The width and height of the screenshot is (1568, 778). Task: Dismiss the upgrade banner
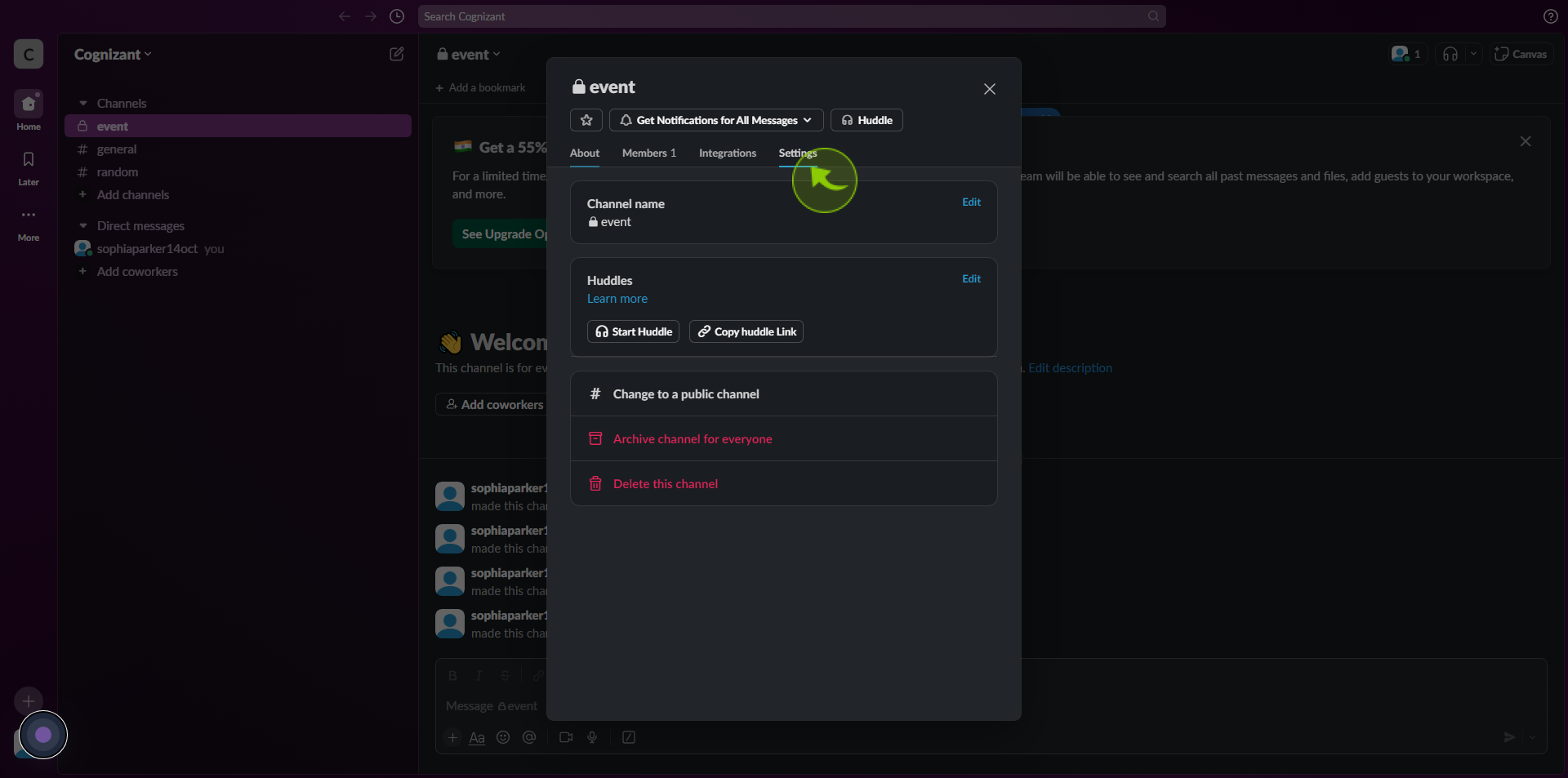1526,141
